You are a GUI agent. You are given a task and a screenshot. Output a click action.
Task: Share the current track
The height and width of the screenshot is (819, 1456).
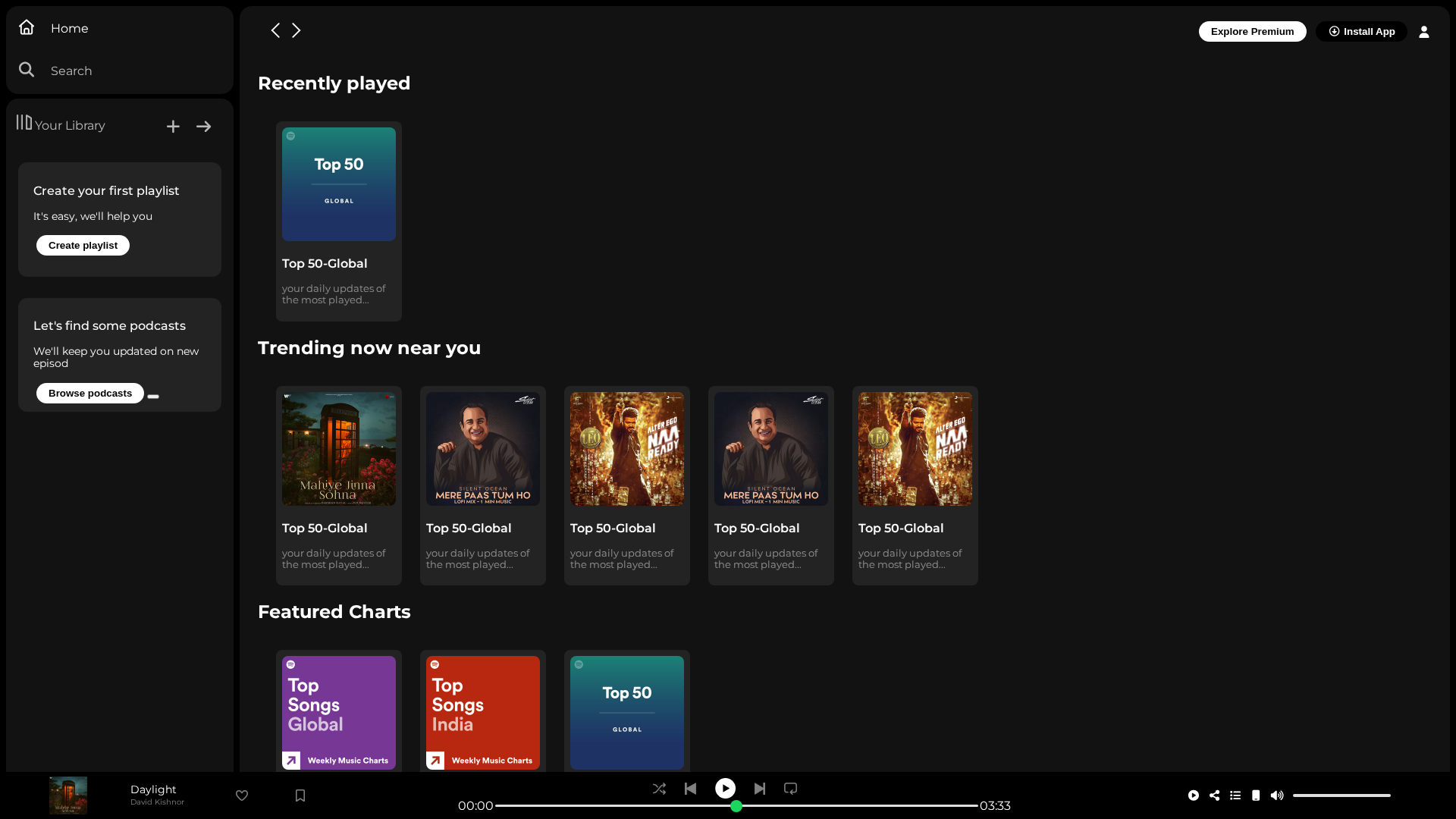[x=1215, y=795]
